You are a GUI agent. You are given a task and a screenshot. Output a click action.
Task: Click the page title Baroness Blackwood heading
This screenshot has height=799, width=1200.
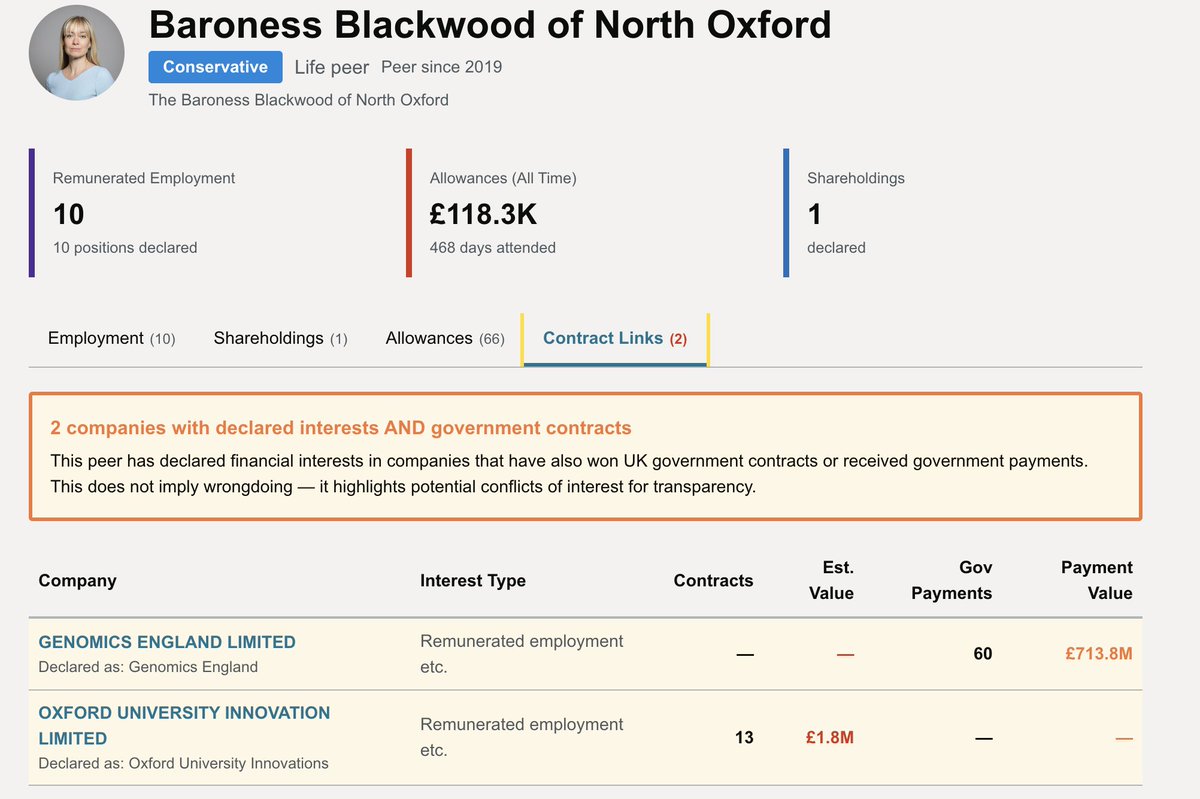(490, 24)
